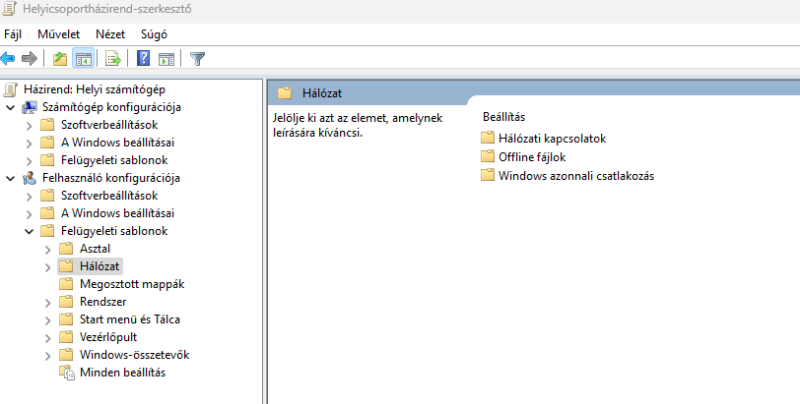Open the Súgó menu

pyautogui.click(x=154, y=34)
